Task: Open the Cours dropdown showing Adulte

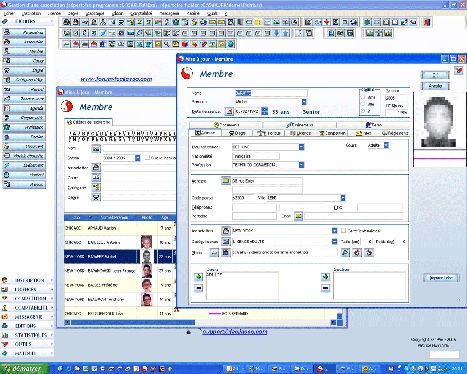Action: point(386,145)
